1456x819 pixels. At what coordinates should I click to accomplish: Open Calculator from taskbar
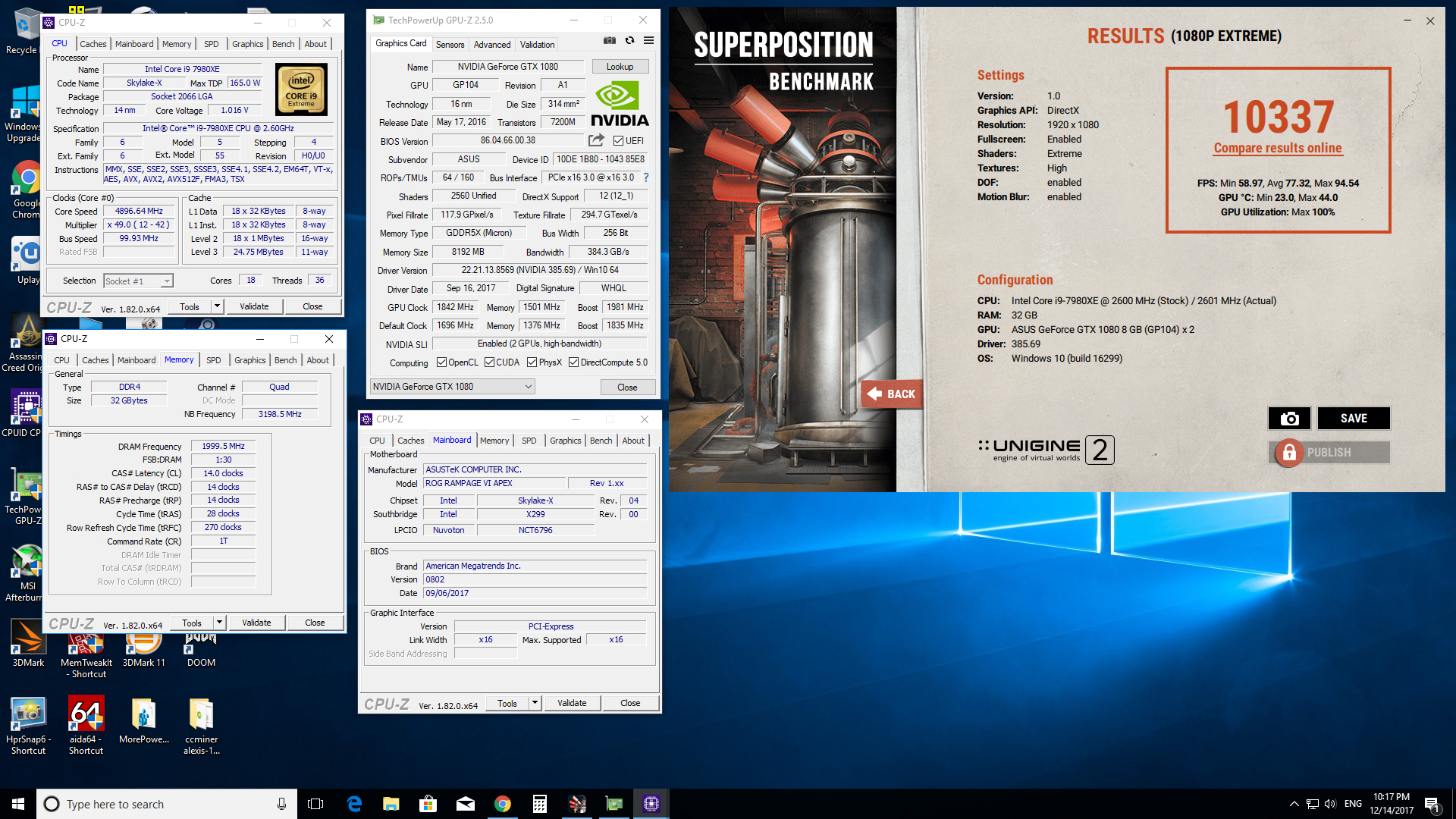point(540,804)
